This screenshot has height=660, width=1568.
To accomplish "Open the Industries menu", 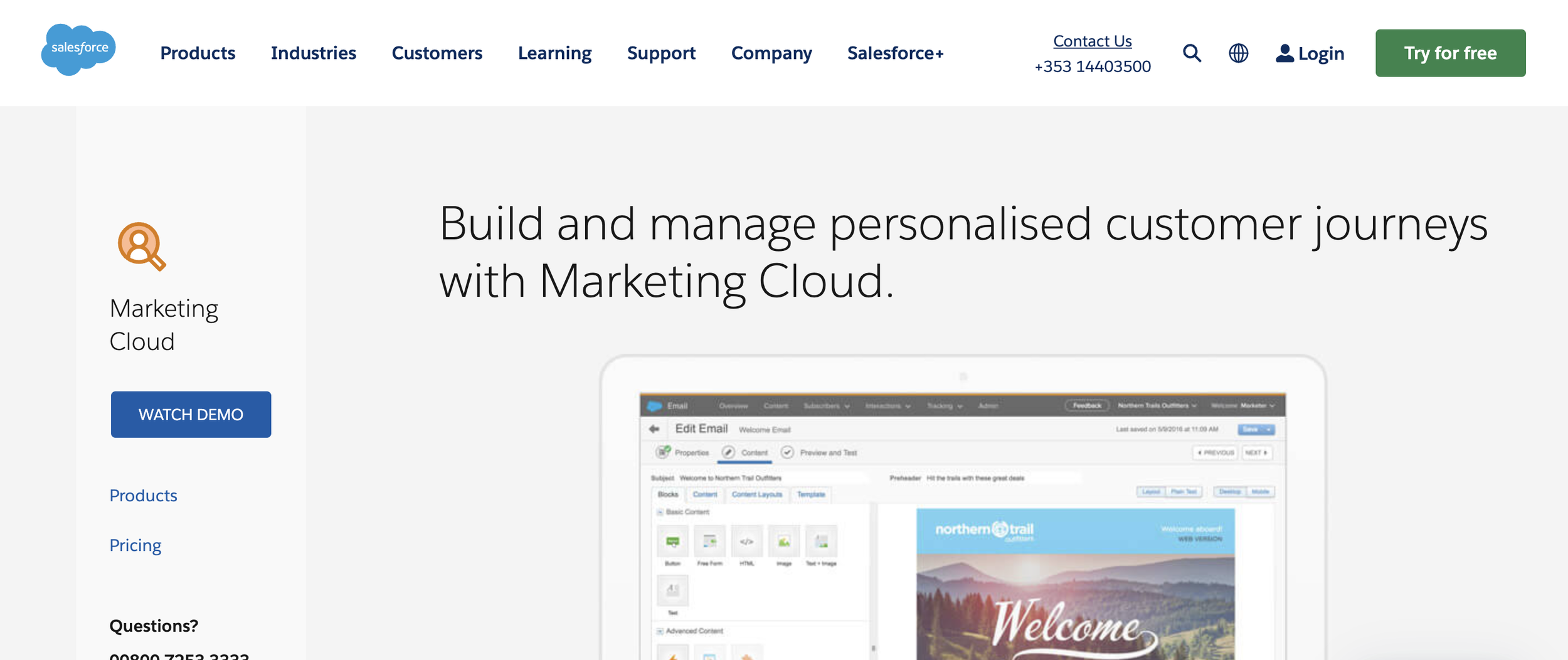I will (x=314, y=53).
